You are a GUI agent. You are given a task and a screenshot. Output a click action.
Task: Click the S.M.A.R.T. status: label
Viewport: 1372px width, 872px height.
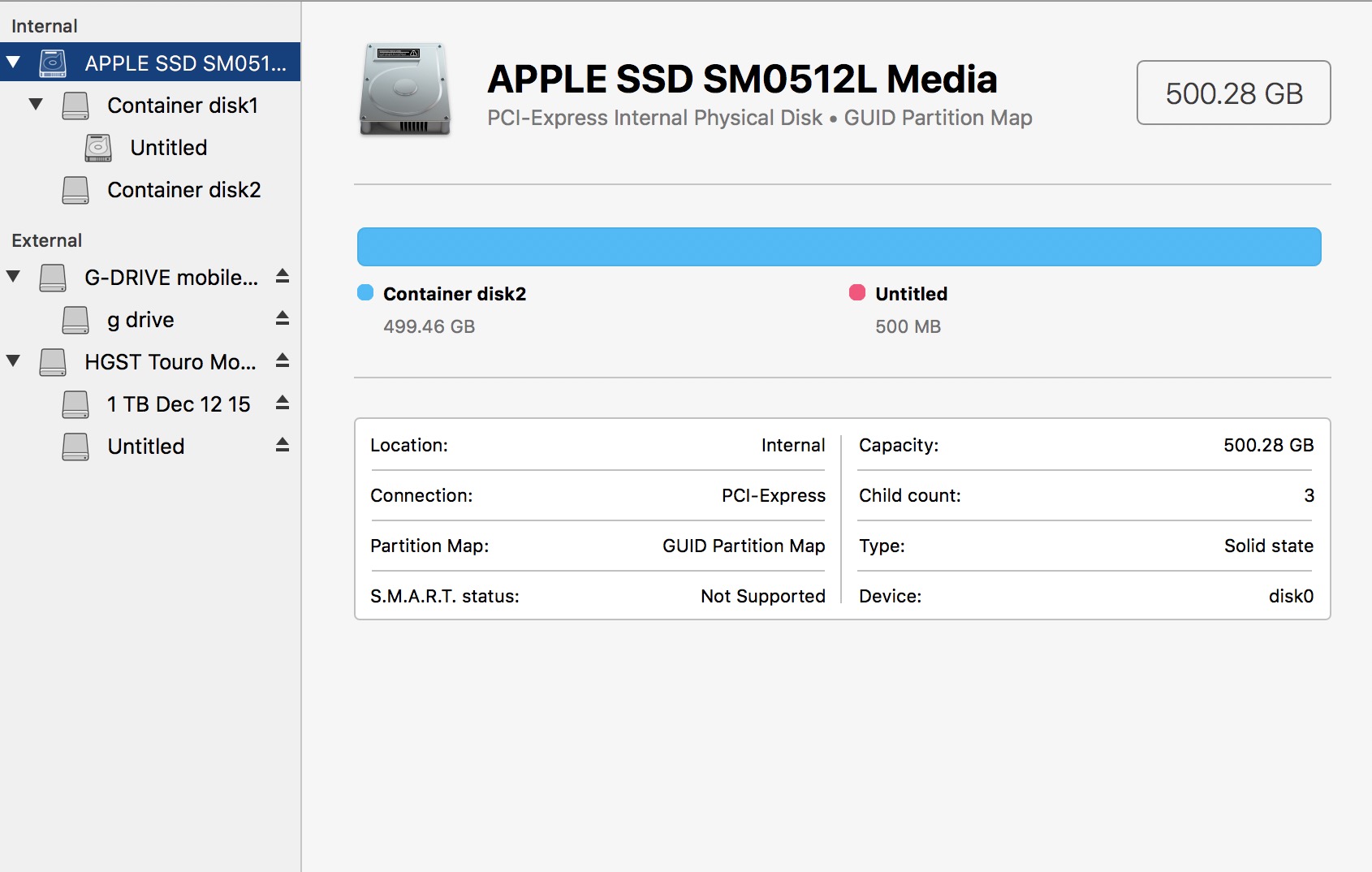click(445, 596)
